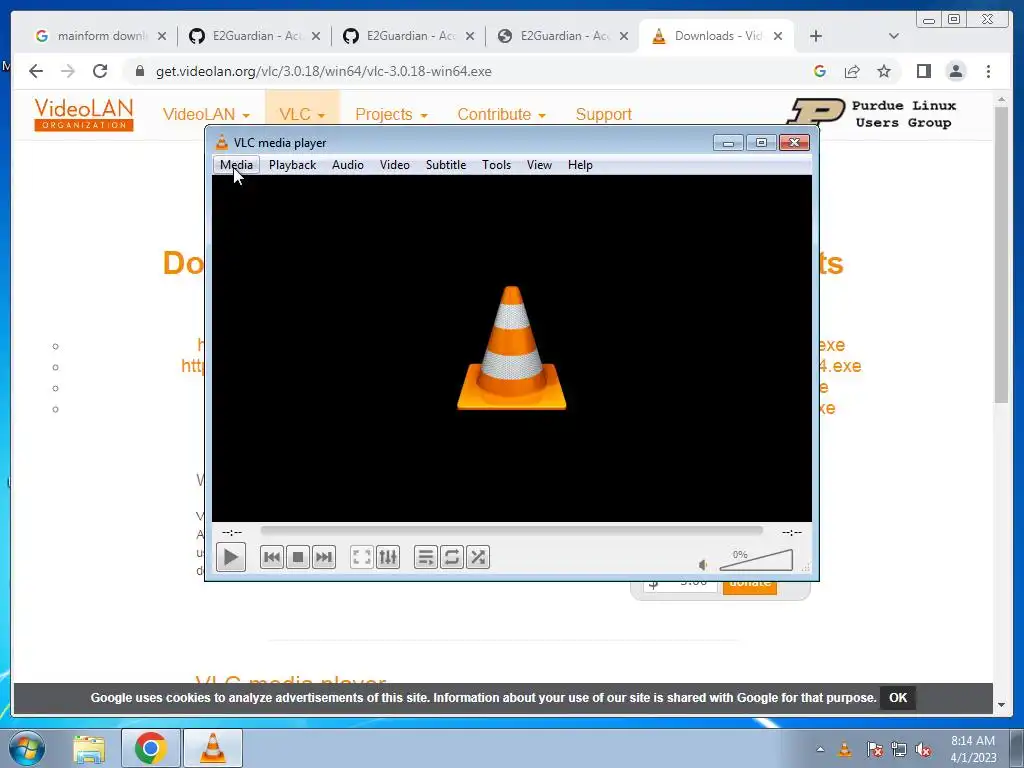
Task: Switch to second E2Guardian GitHub tab
Action: [x=409, y=36]
